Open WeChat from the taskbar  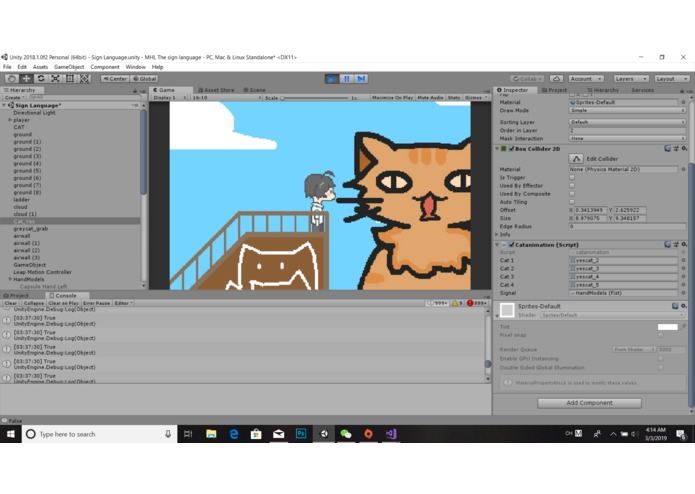(346, 434)
